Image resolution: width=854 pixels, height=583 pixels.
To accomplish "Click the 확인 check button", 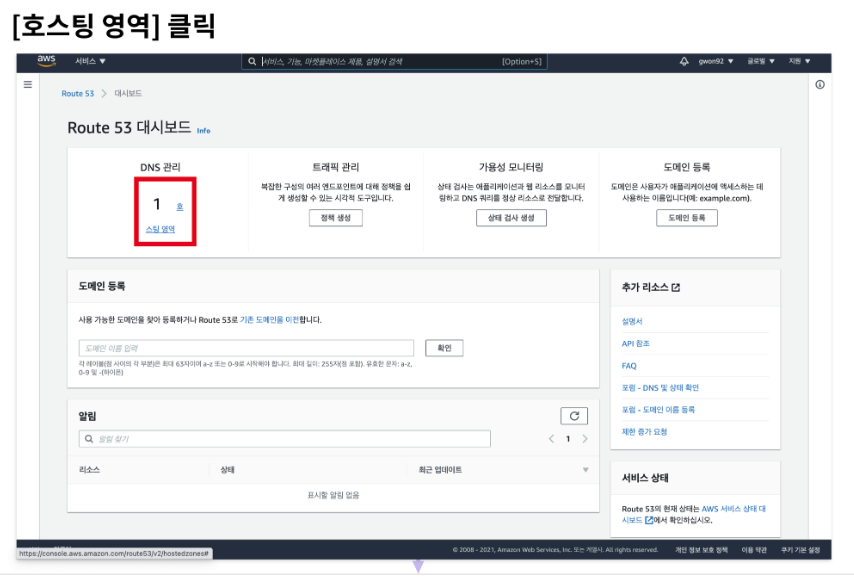I will [444, 348].
